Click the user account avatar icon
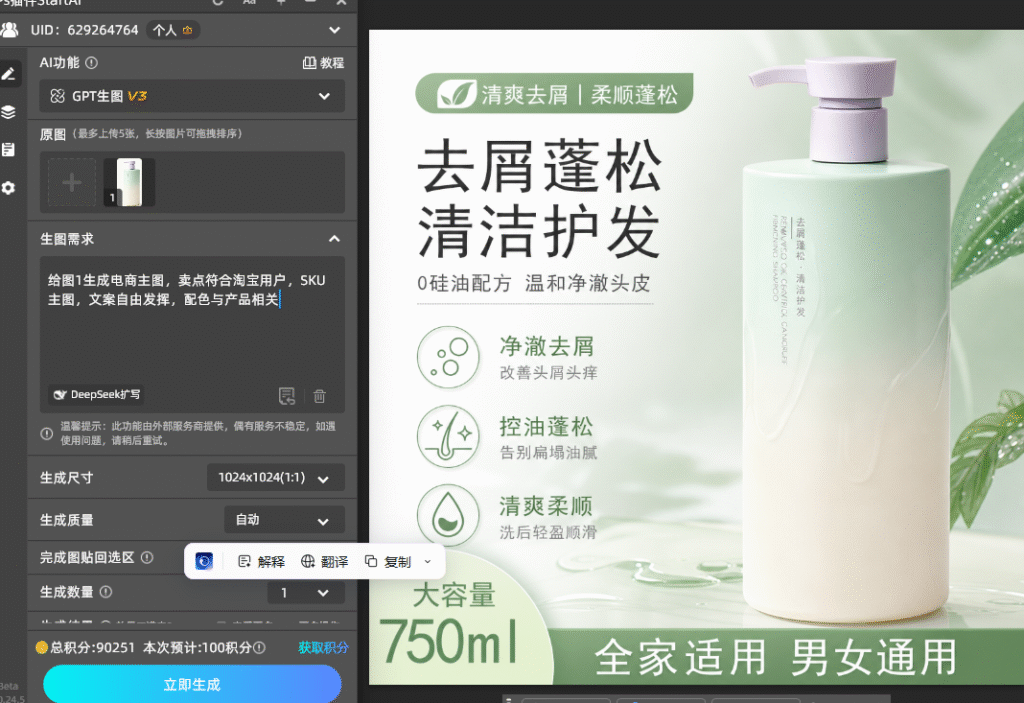The width and height of the screenshot is (1024, 703). coord(9,30)
